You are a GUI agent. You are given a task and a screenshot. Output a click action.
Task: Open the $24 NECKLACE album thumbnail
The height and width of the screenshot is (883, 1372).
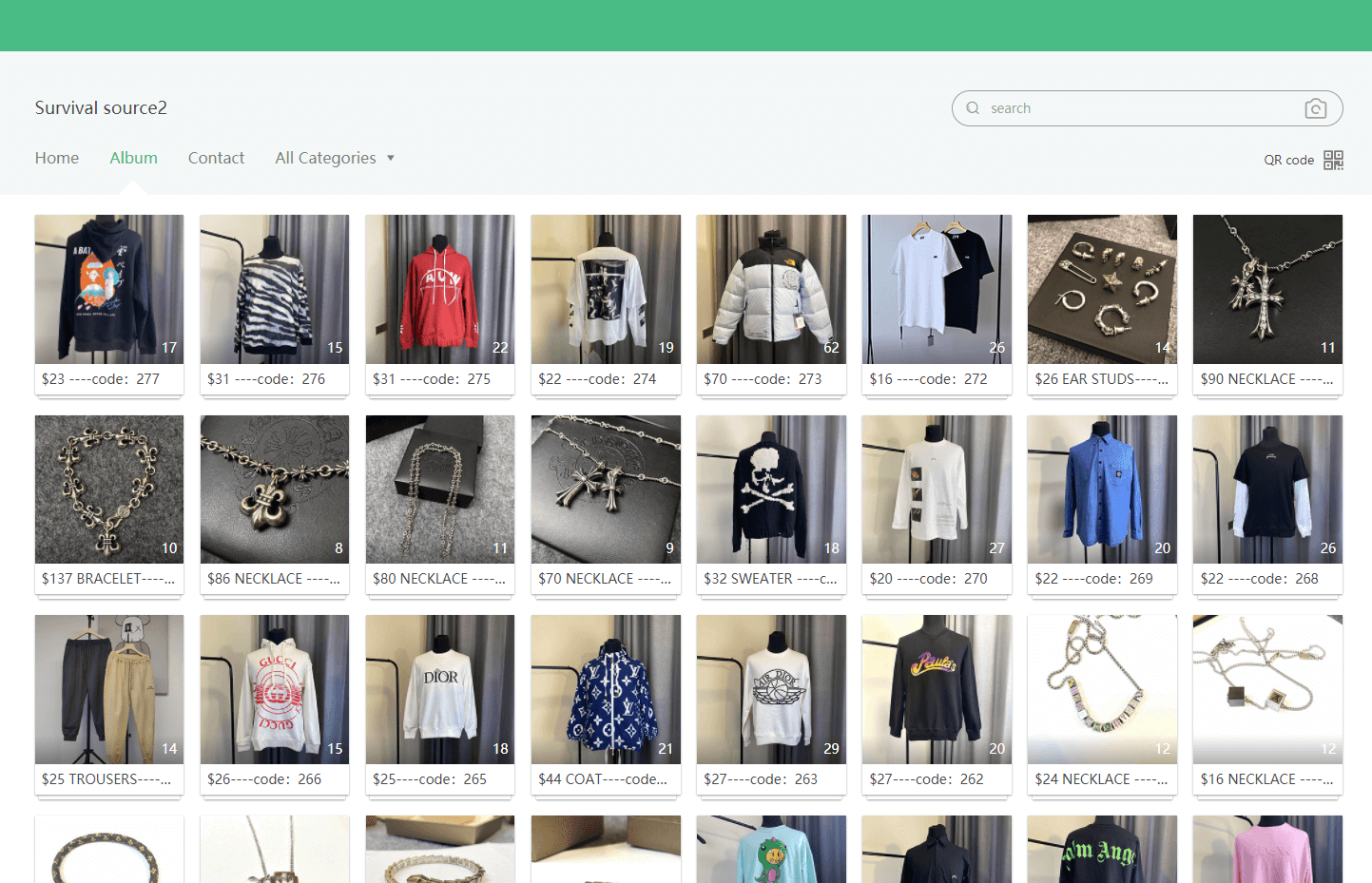[x=1102, y=689]
